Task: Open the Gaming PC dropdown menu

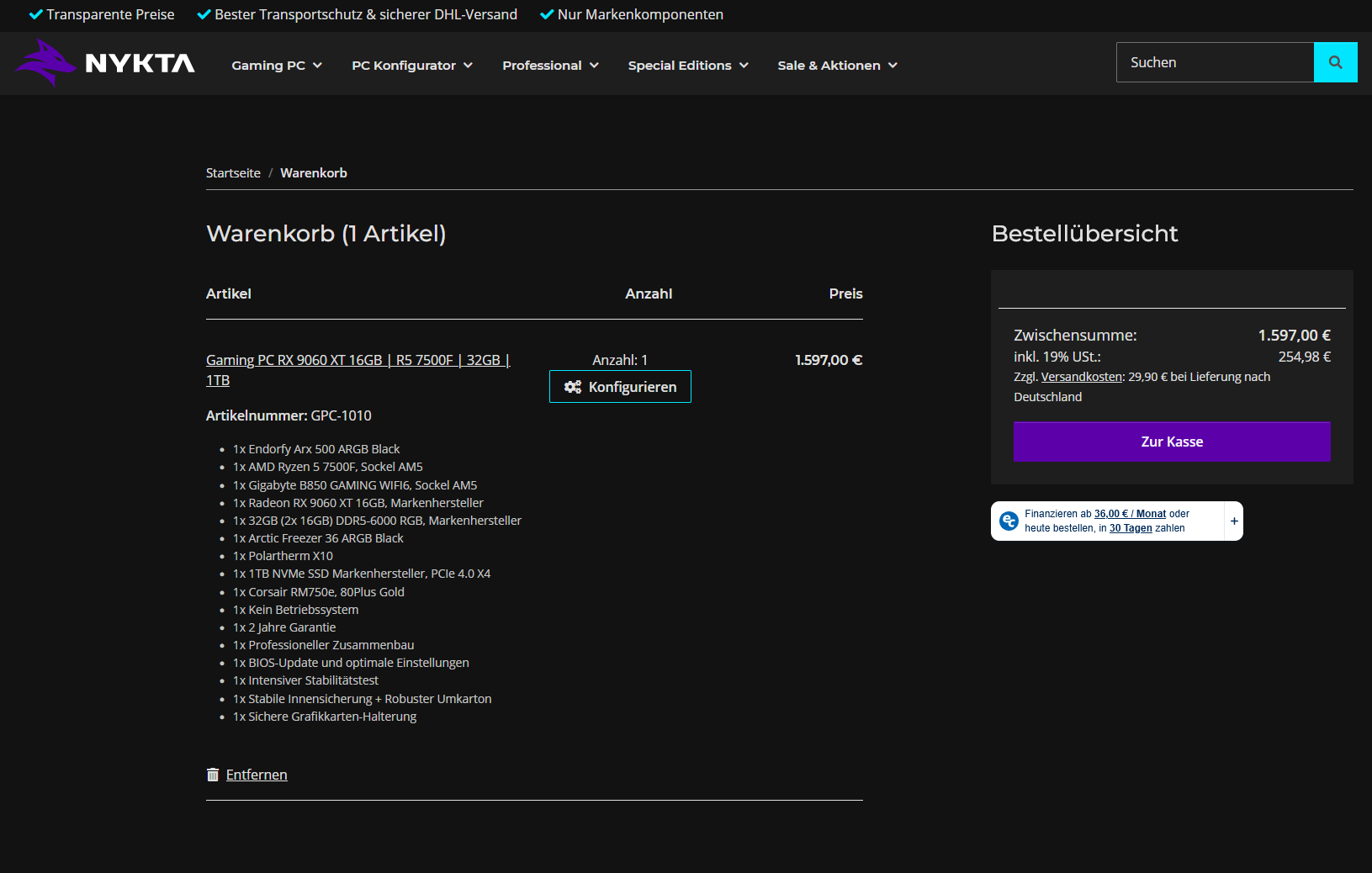Action: [277, 66]
